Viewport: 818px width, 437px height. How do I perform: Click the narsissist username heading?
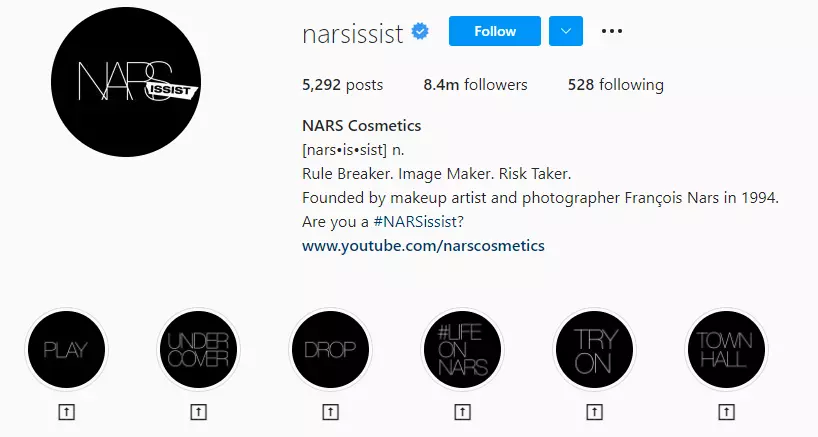352,32
